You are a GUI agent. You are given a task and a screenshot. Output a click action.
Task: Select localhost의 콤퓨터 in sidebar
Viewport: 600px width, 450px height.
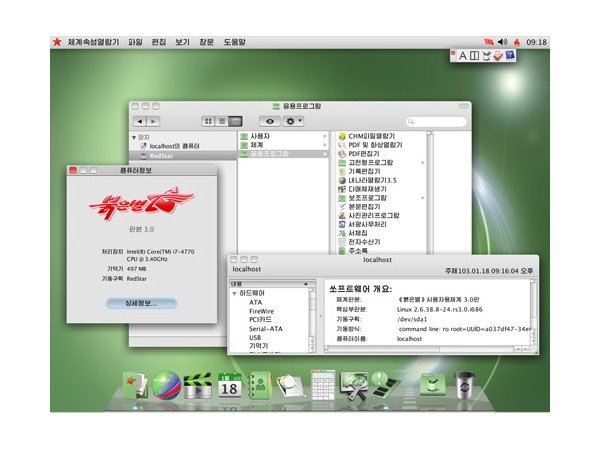tap(174, 146)
